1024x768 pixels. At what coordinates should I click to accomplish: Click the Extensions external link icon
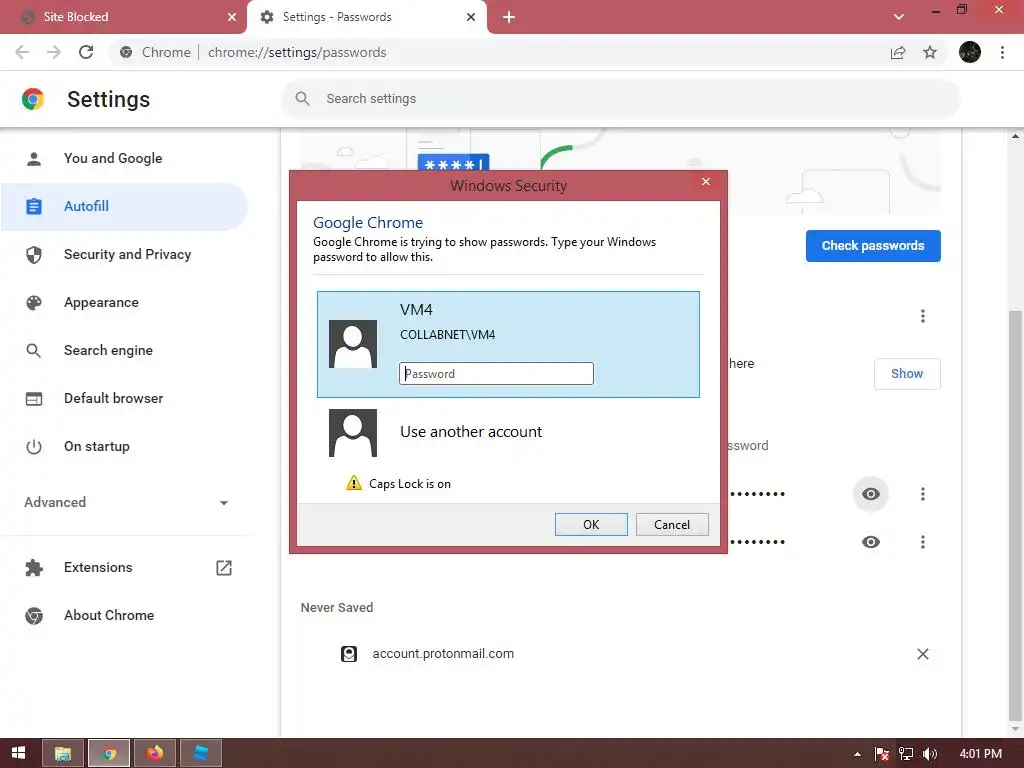point(224,568)
